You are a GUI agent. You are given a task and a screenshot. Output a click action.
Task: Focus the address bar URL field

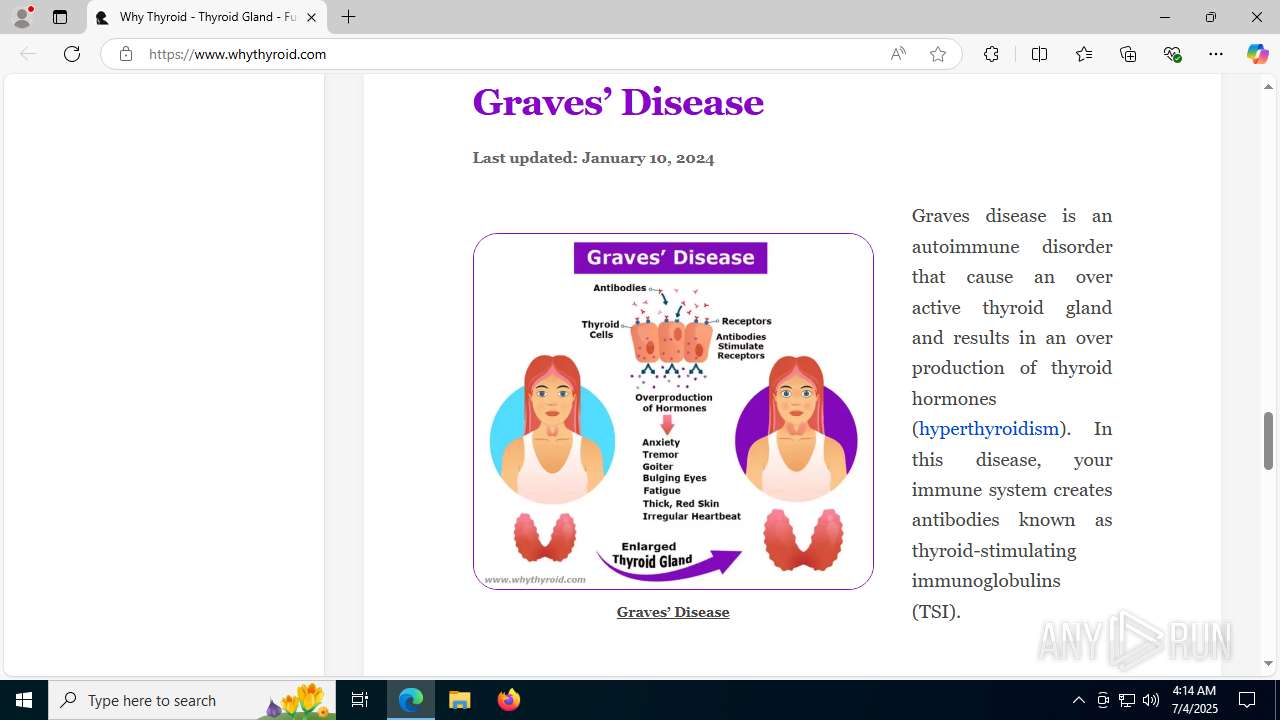510,54
